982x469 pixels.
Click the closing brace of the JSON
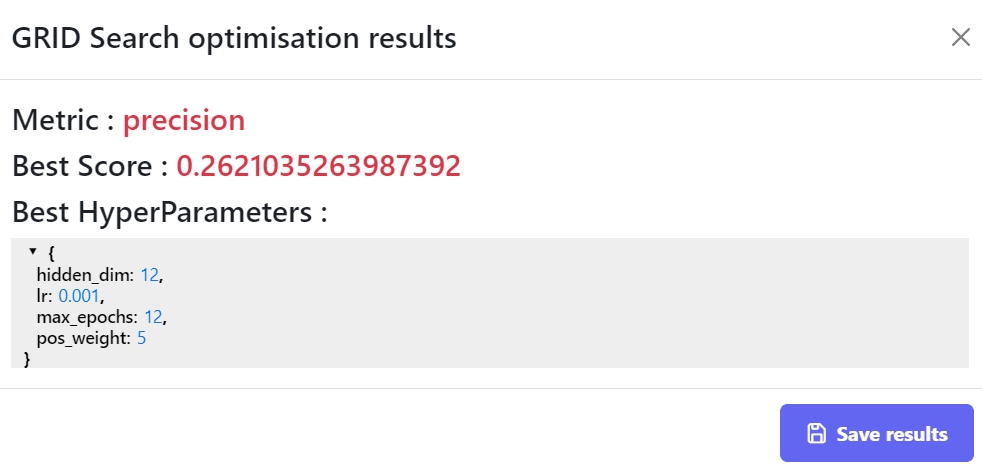(x=27, y=358)
